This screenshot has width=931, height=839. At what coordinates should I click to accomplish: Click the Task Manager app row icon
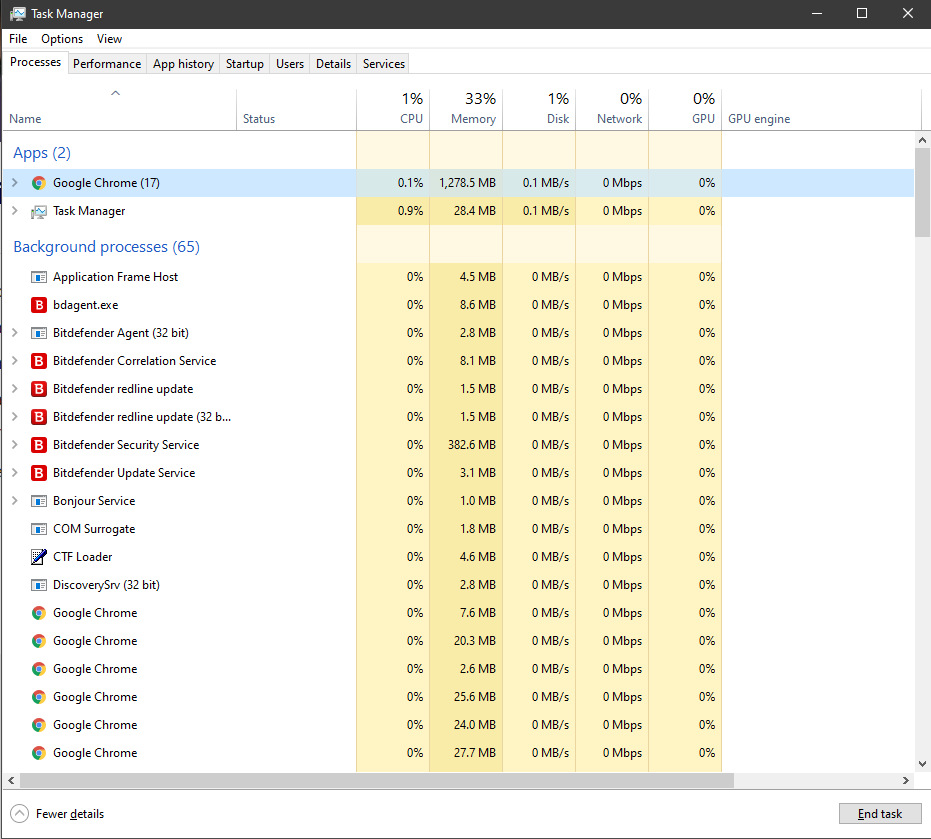tap(39, 211)
